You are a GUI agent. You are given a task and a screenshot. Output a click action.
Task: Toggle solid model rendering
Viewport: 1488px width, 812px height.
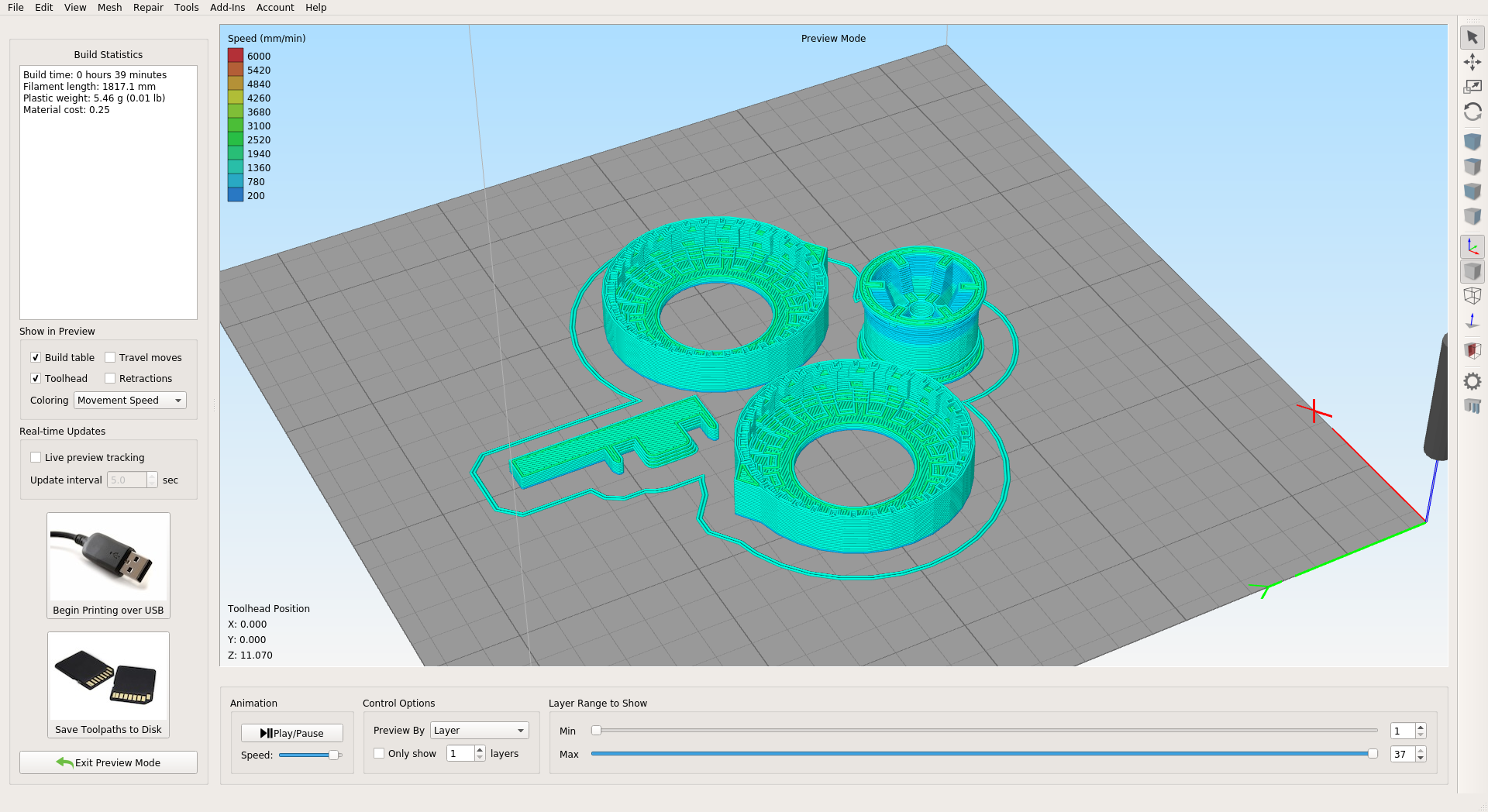[x=1472, y=272]
